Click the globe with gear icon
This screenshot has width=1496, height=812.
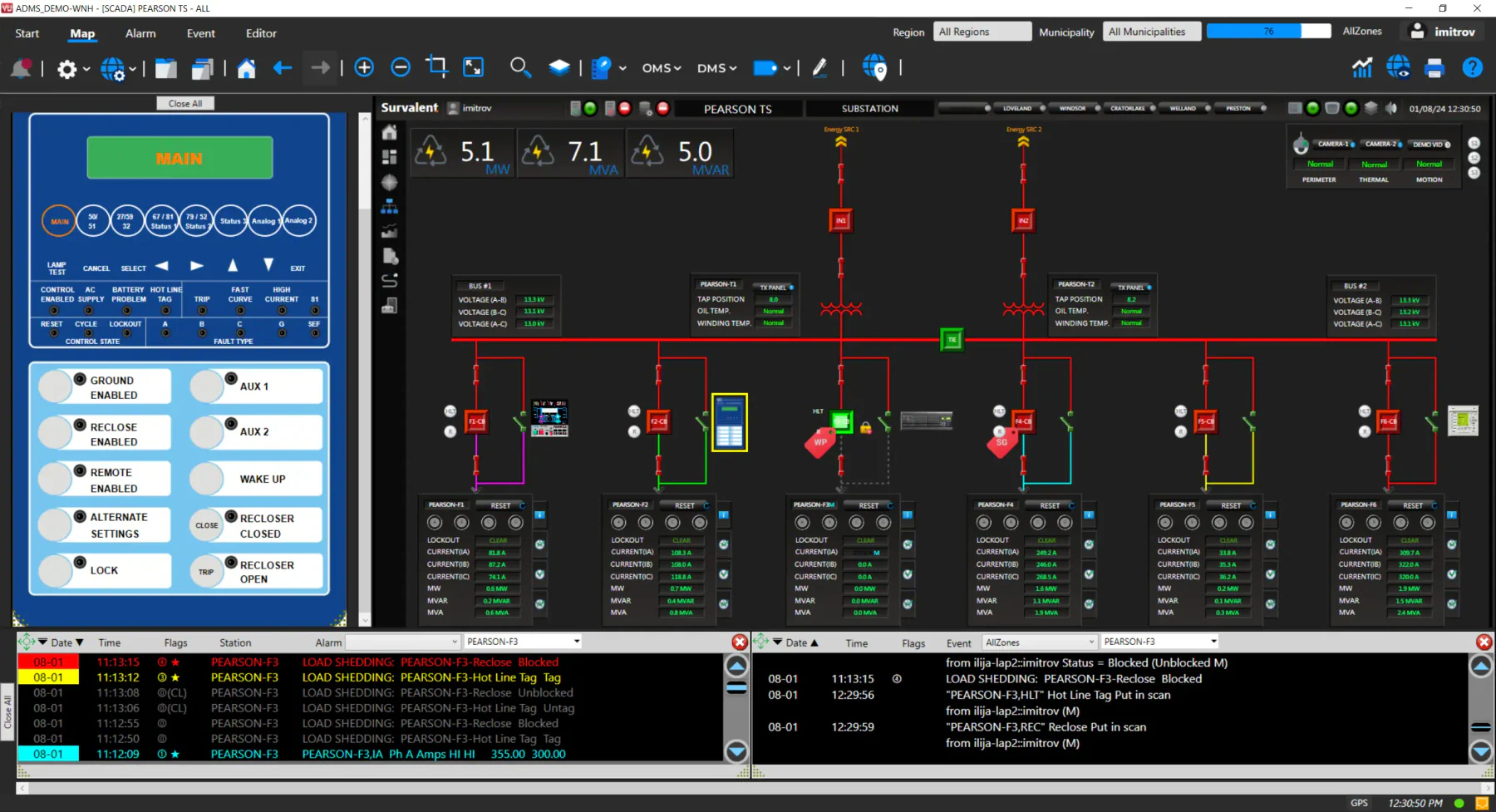click(113, 69)
